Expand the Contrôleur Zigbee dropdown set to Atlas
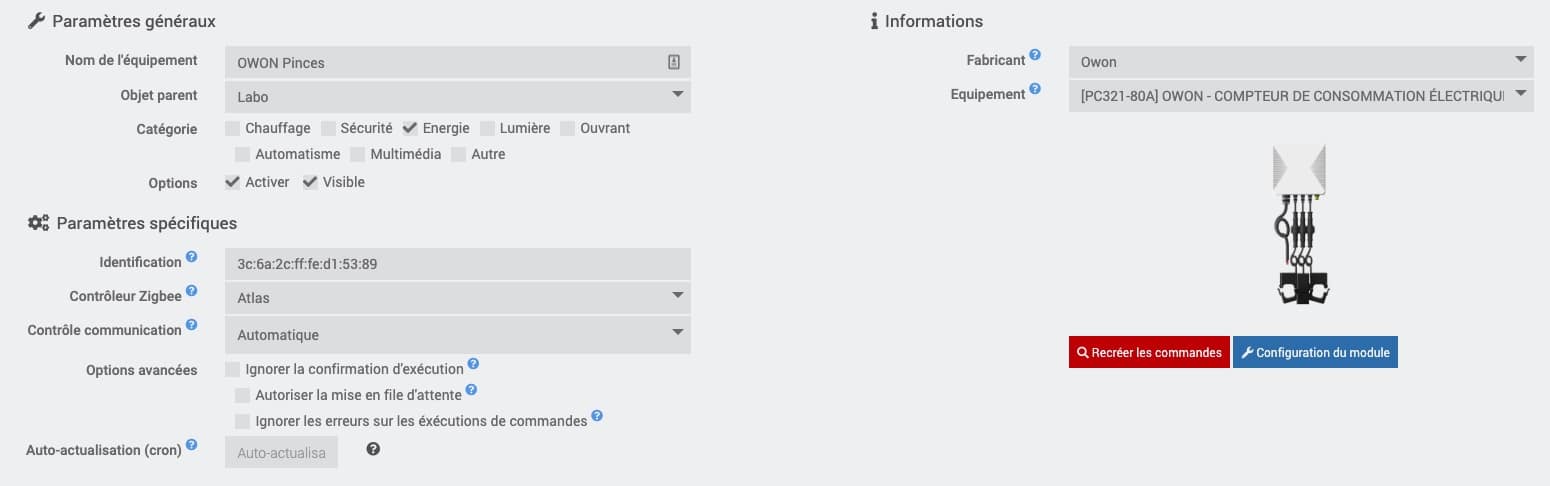Viewport: 1550px width, 486px height. coord(458,297)
